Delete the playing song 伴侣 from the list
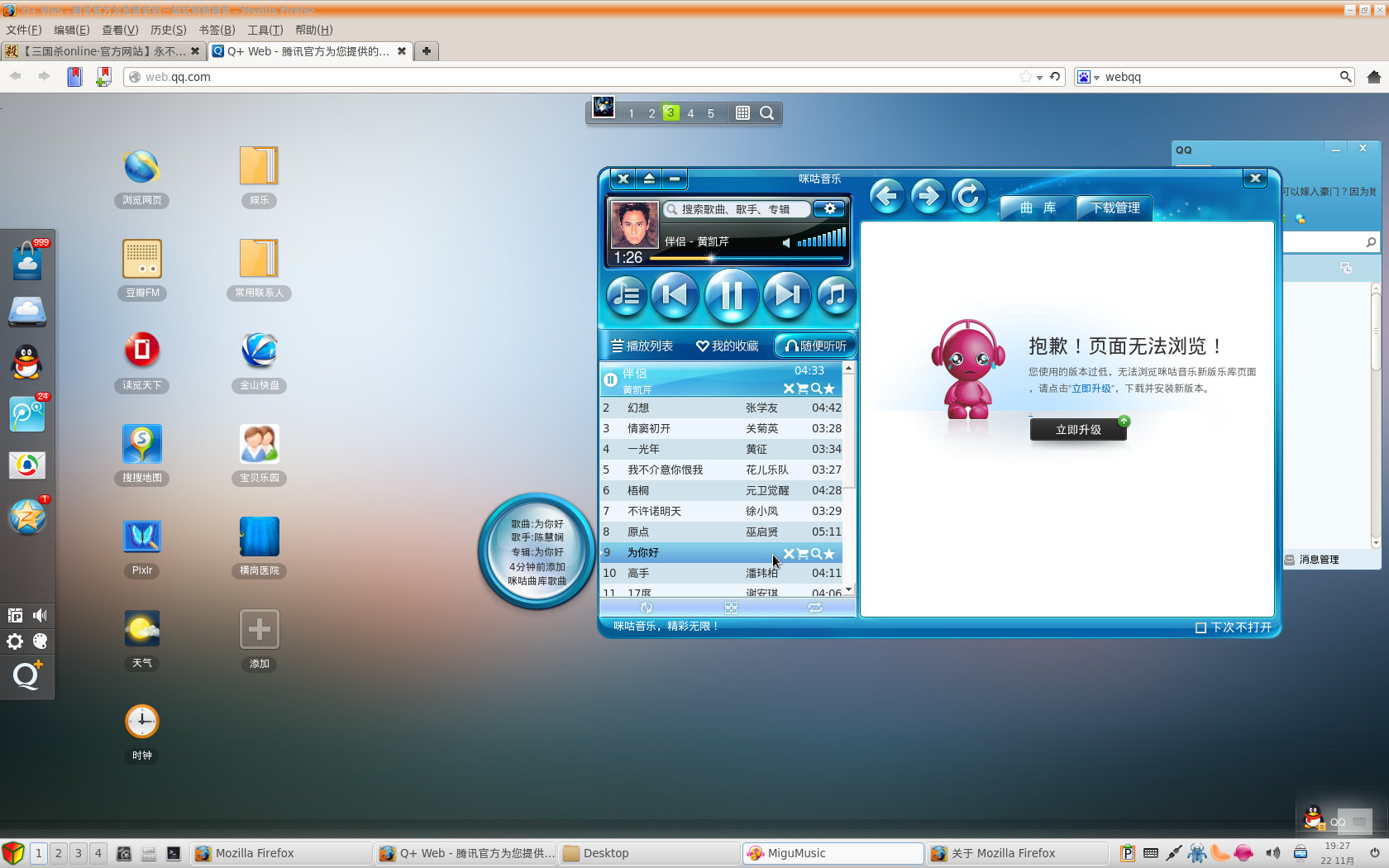Image resolution: width=1389 pixels, height=868 pixels. (x=788, y=389)
